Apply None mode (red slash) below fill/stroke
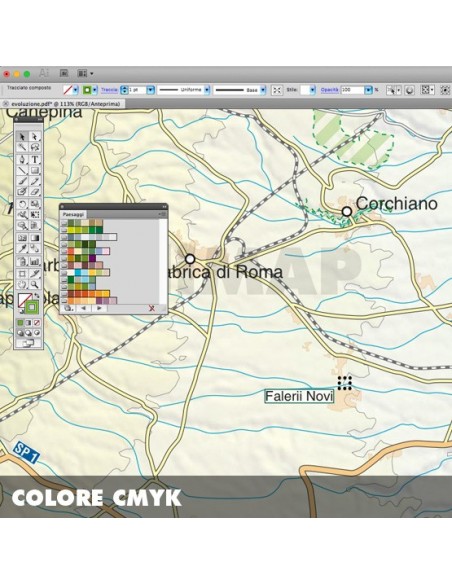452x584 pixels. [37, 323]
